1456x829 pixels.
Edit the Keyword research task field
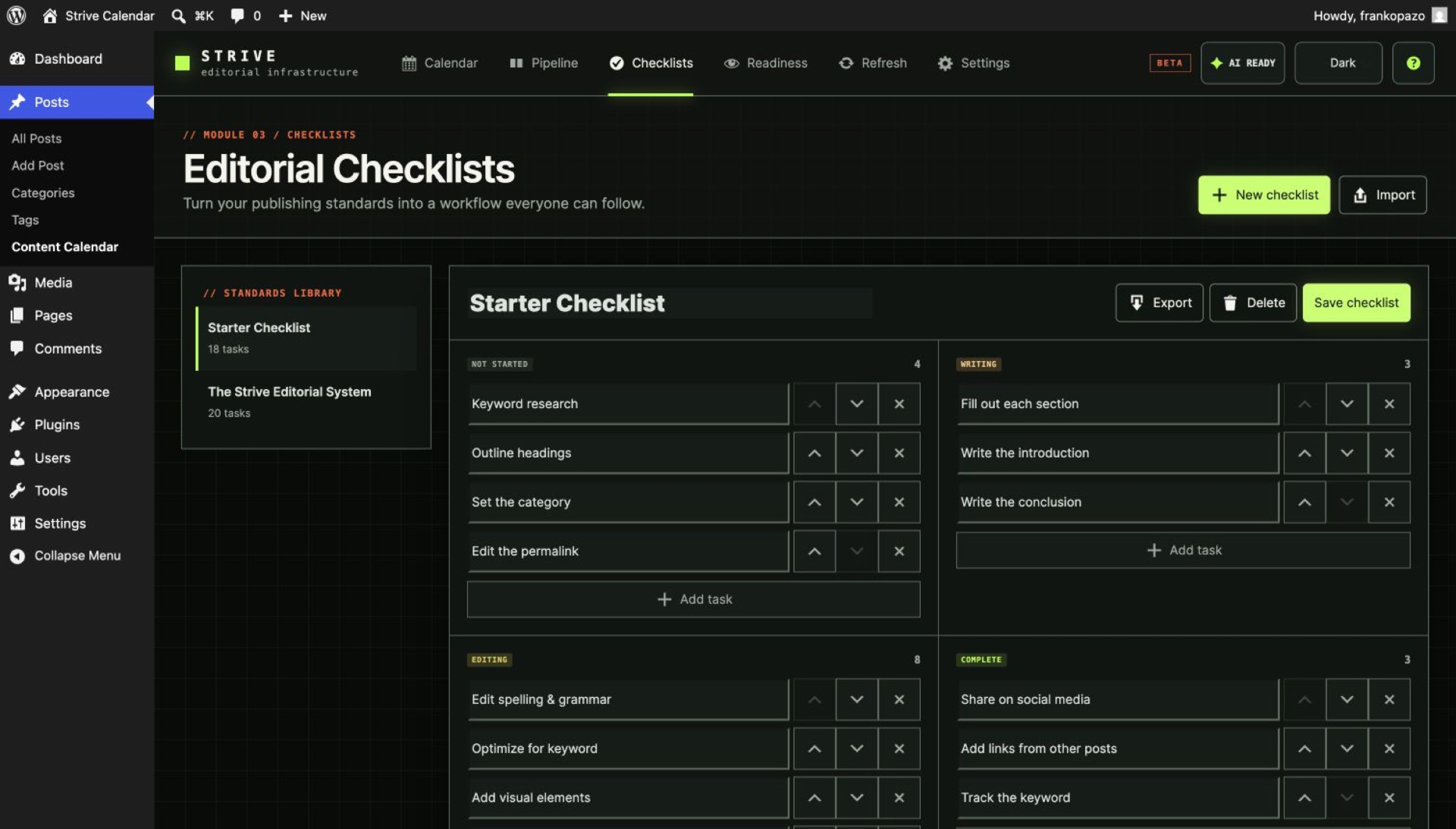click(628, 404)
